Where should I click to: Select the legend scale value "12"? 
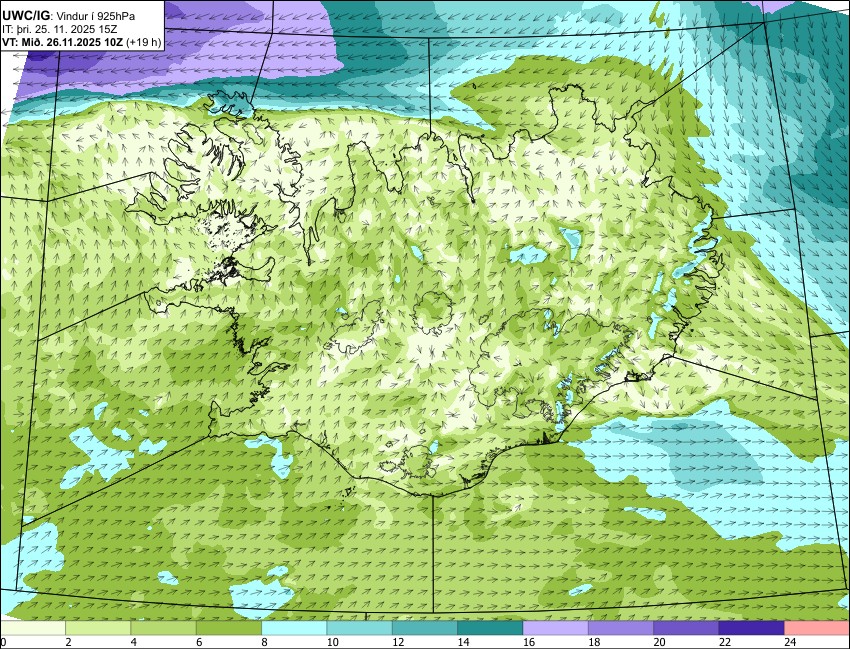point(398,642)
